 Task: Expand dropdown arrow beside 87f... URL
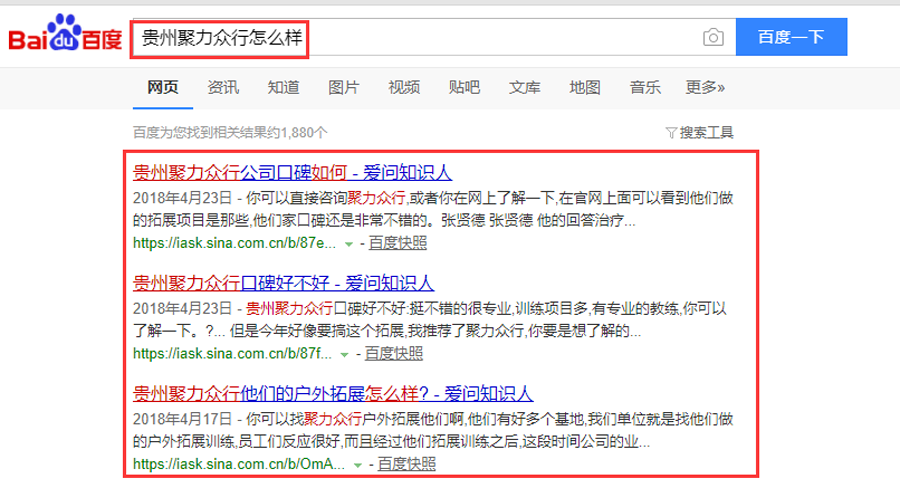click(344, 355)
